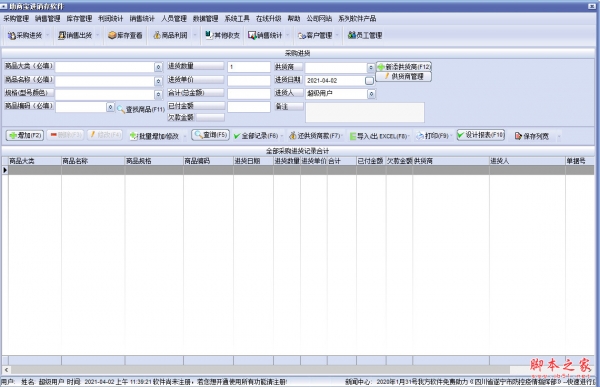Open 库存管理 menu

point(79,18)
